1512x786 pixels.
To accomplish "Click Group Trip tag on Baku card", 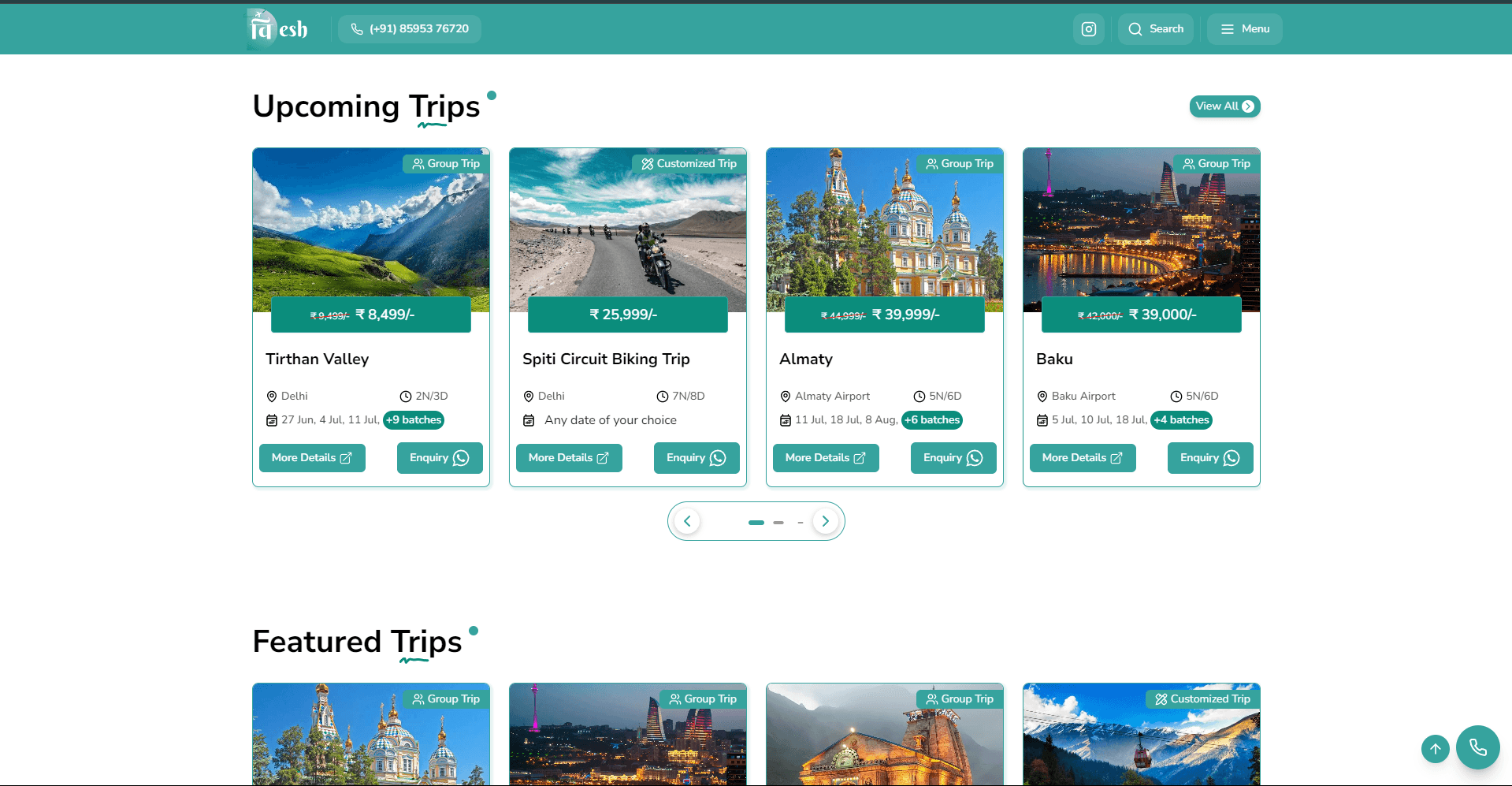I will (x=1217, y=164).
